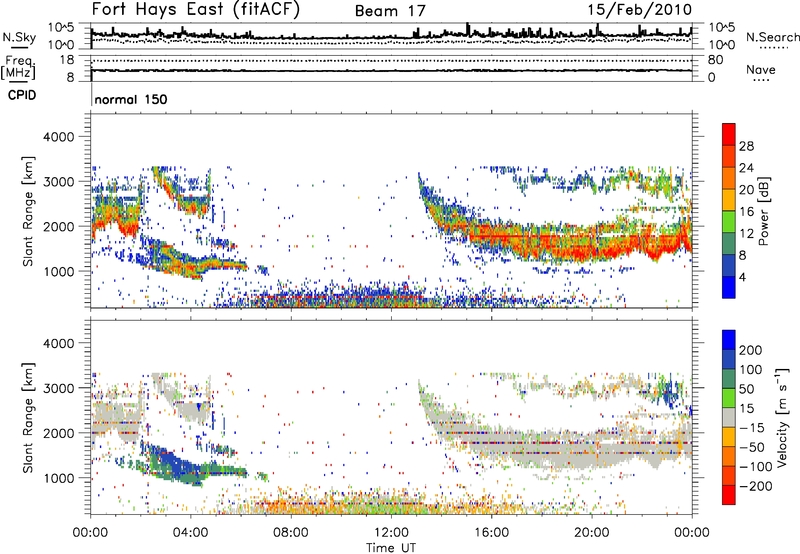Image resolution: width=800 pixels, height=554 pixels.
Task: Click the blue top segment of Velocity colorbar
Action: click(x=729, y=340)
